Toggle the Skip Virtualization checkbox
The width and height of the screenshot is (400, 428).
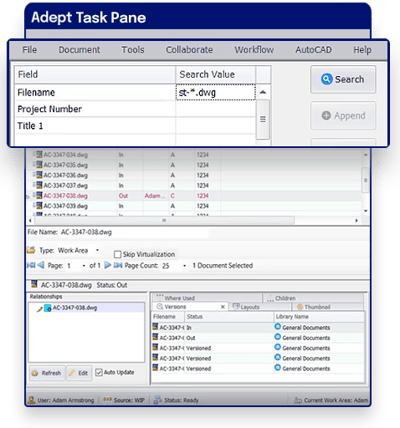[x=117, y=255]
